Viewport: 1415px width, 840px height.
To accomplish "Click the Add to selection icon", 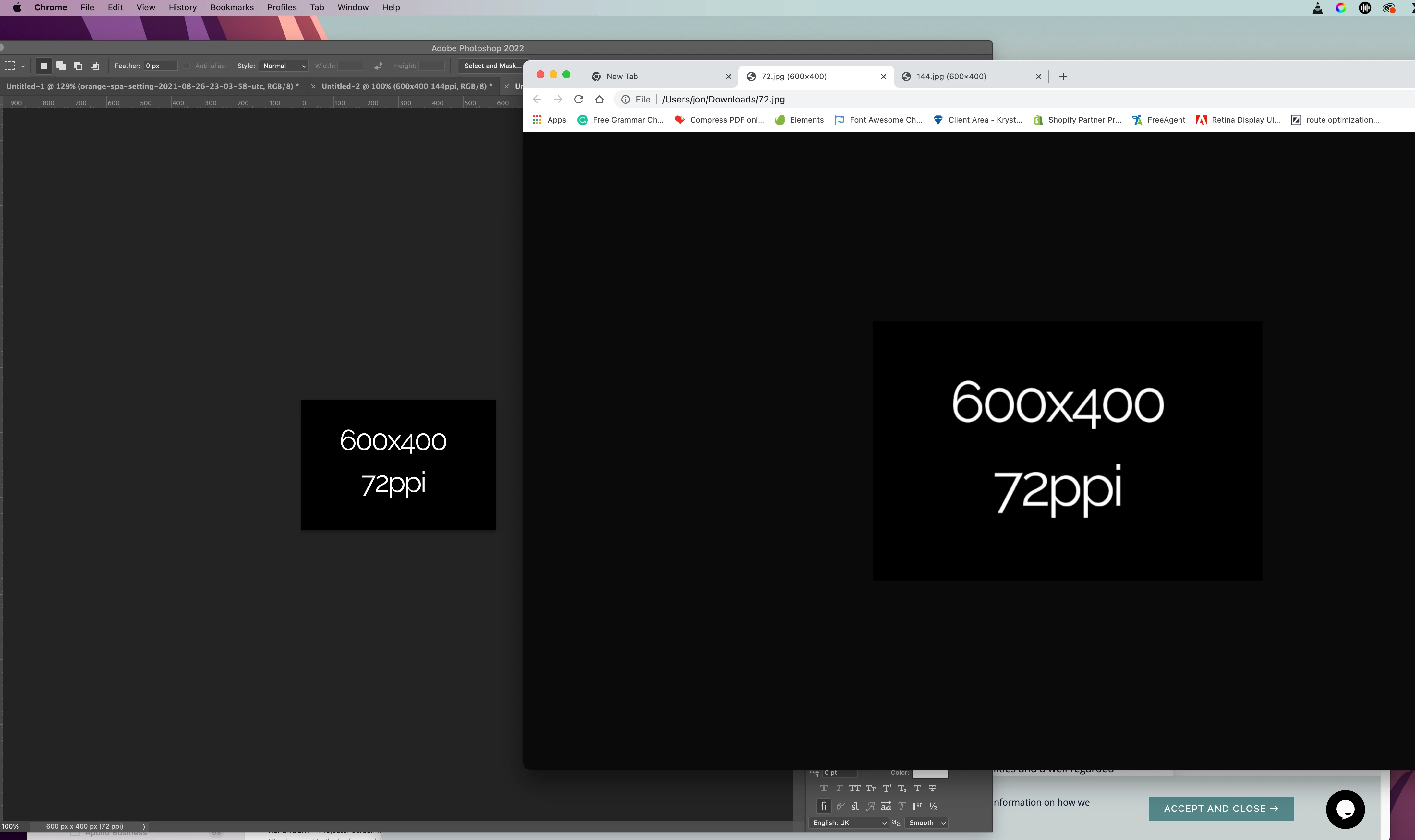I will (x=61, y=66).
